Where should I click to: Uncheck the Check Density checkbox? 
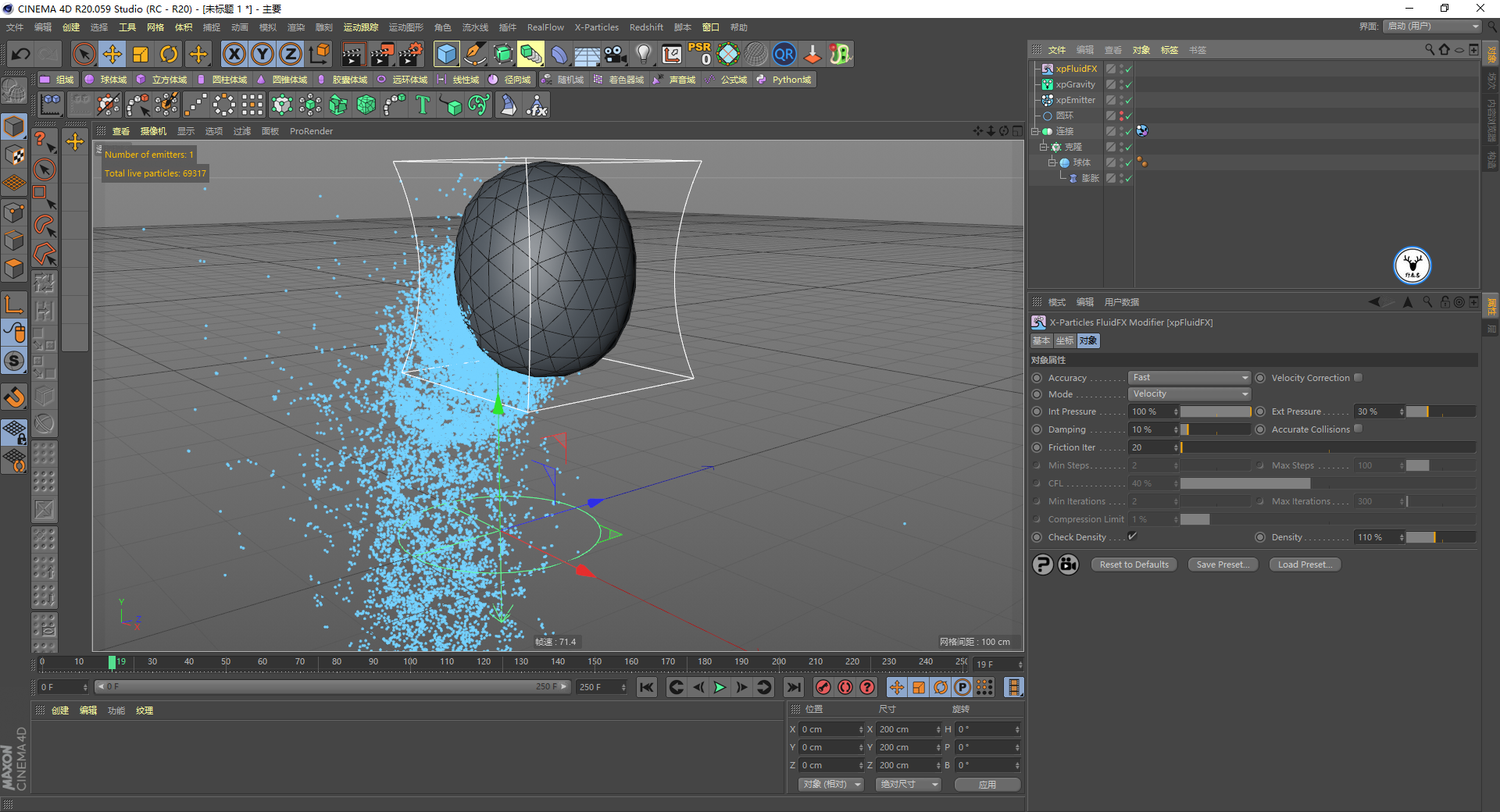pos(1132,536)
